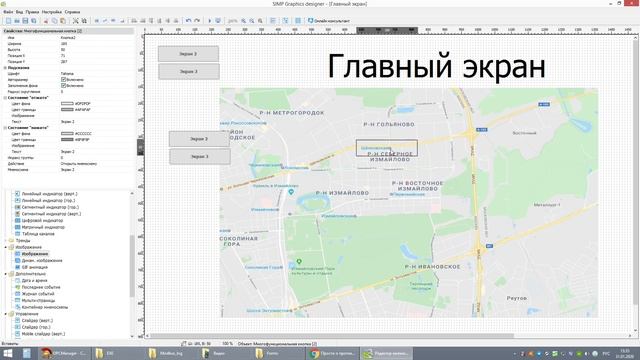Open the Настройка menu
Screen dimensions: 640x360
52,12
